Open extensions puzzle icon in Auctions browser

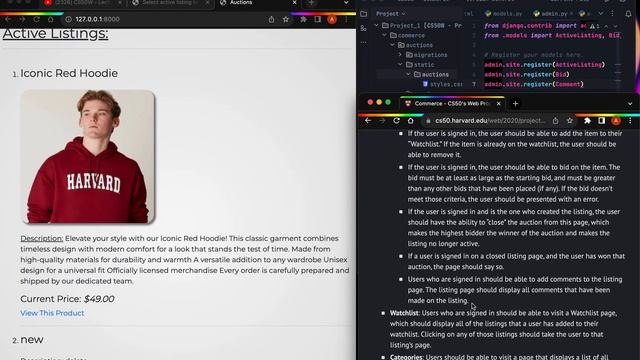(303, 19)
